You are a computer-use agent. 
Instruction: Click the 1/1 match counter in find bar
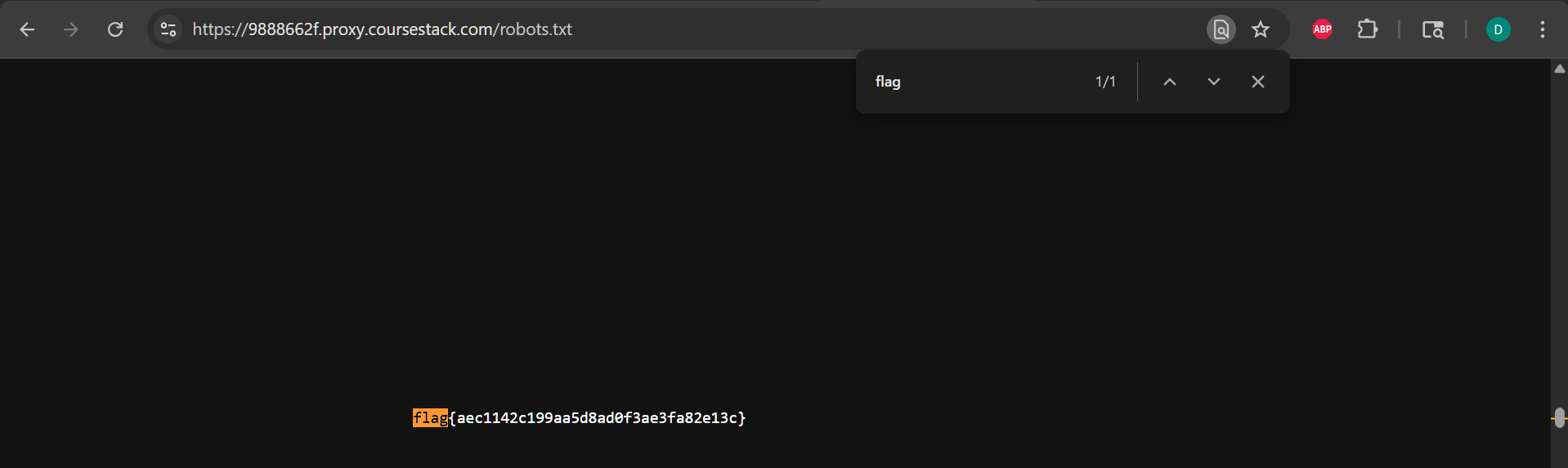pyautogui.click(x=1105, y=82)
